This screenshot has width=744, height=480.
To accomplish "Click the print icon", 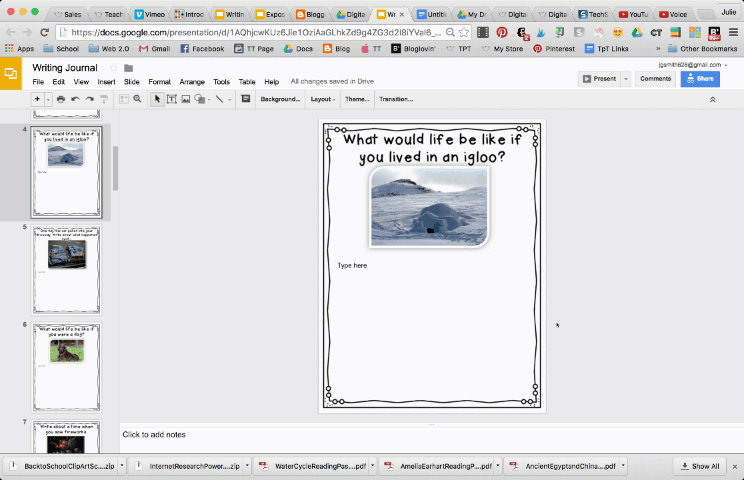I will 61,99.
